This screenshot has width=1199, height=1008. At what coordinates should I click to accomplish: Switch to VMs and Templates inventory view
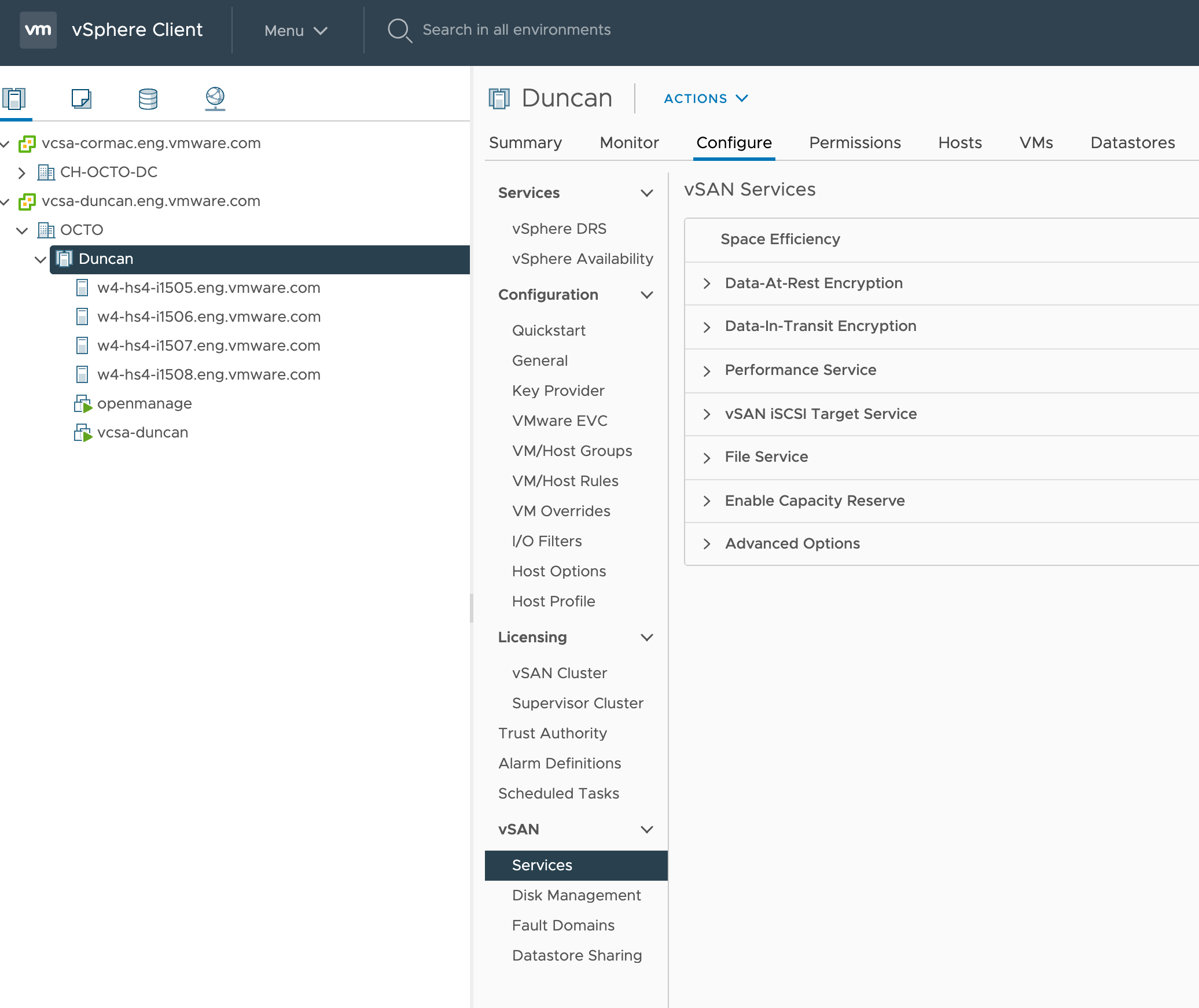click(81, 98)
